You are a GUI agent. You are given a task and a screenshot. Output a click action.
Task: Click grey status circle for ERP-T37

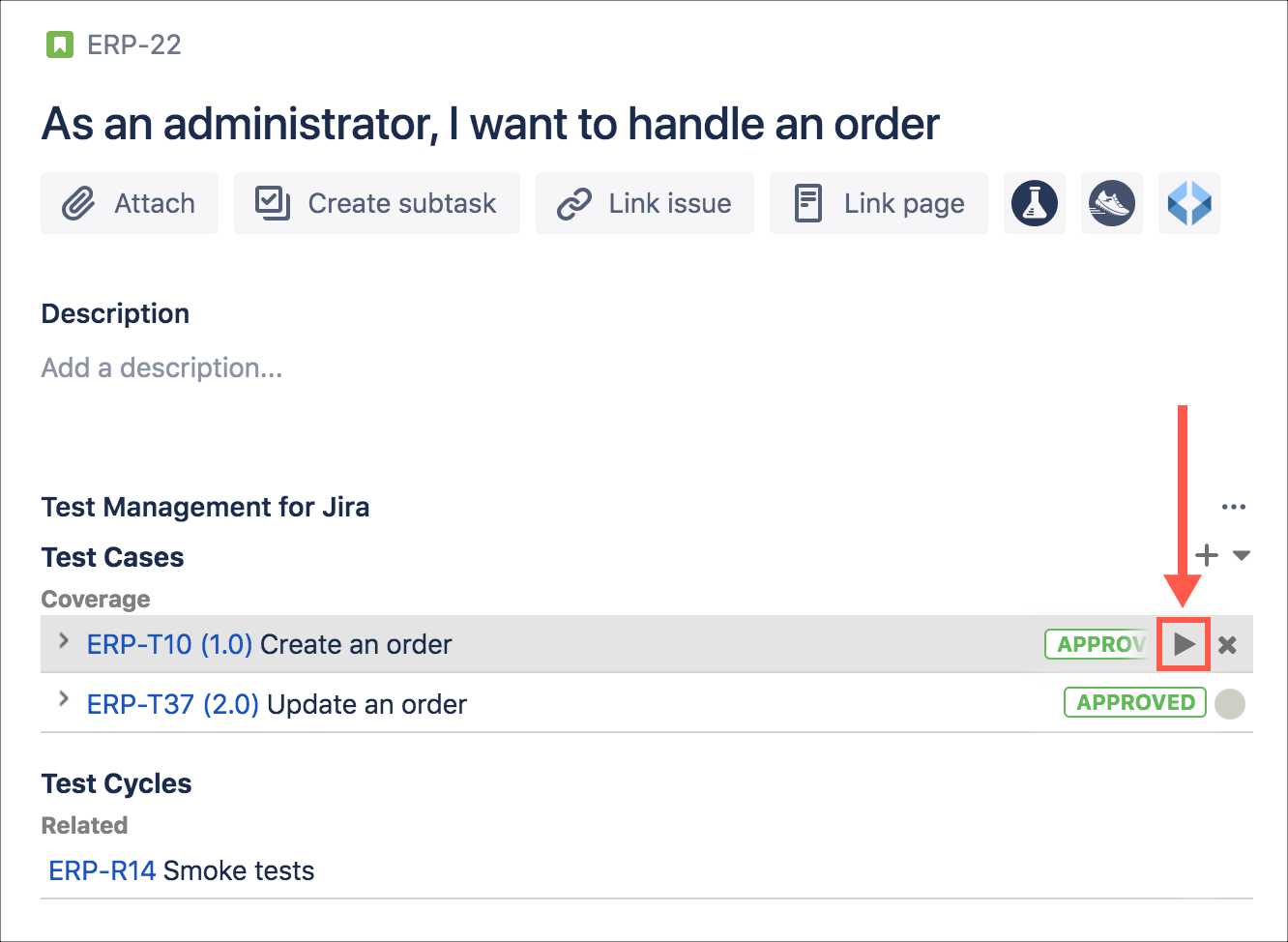coord(1229,704)
